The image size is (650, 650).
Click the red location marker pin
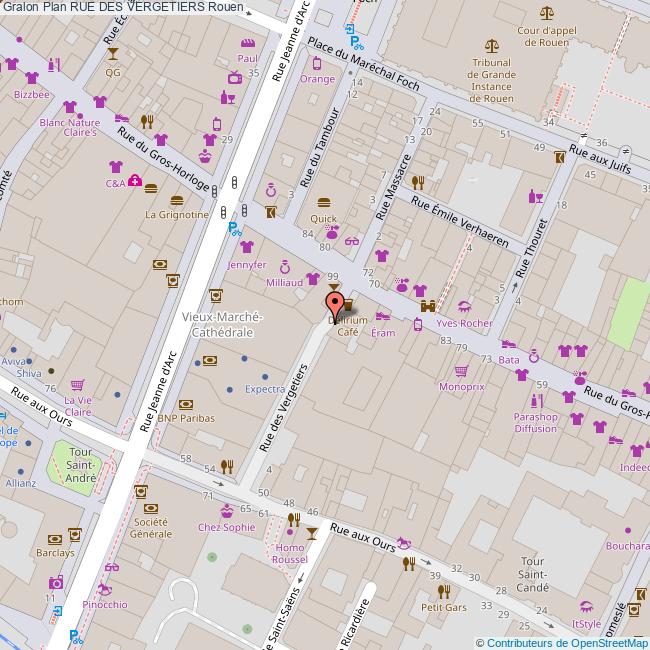click(x=335, y=302)
